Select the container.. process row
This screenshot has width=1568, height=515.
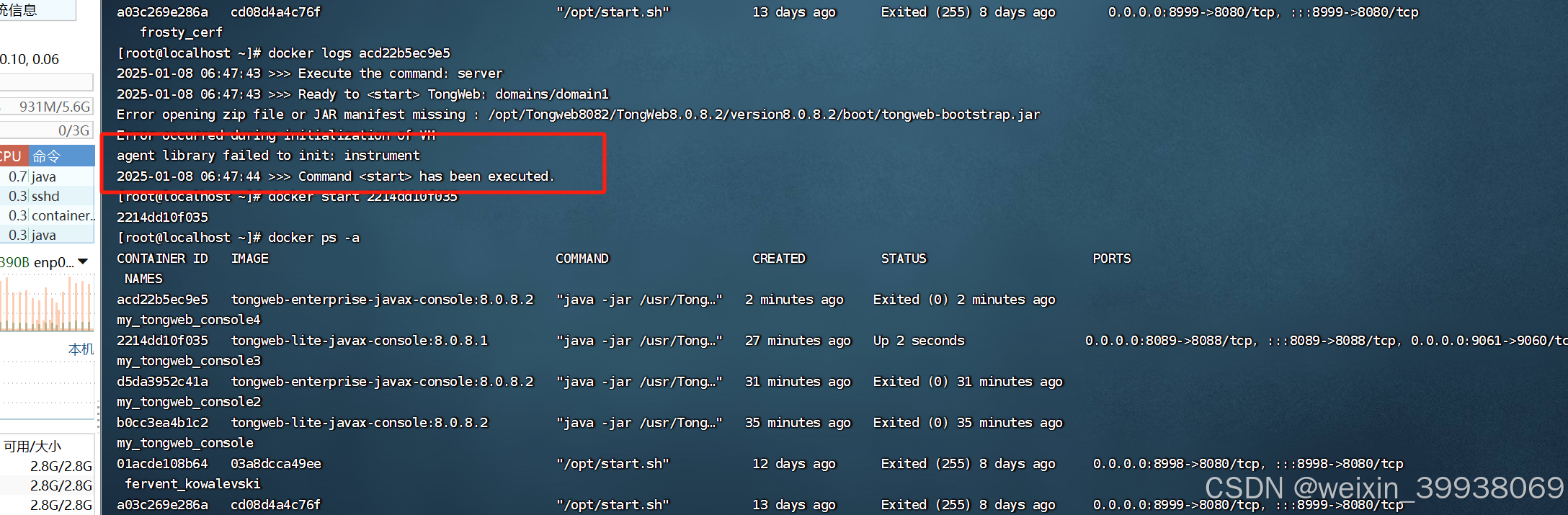[x=47, y=215]
